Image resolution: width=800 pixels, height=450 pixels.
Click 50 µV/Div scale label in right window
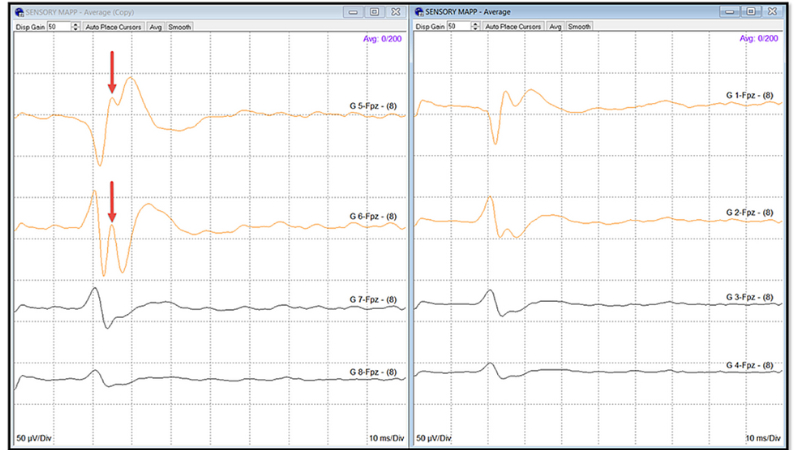(x=434, y=438)
